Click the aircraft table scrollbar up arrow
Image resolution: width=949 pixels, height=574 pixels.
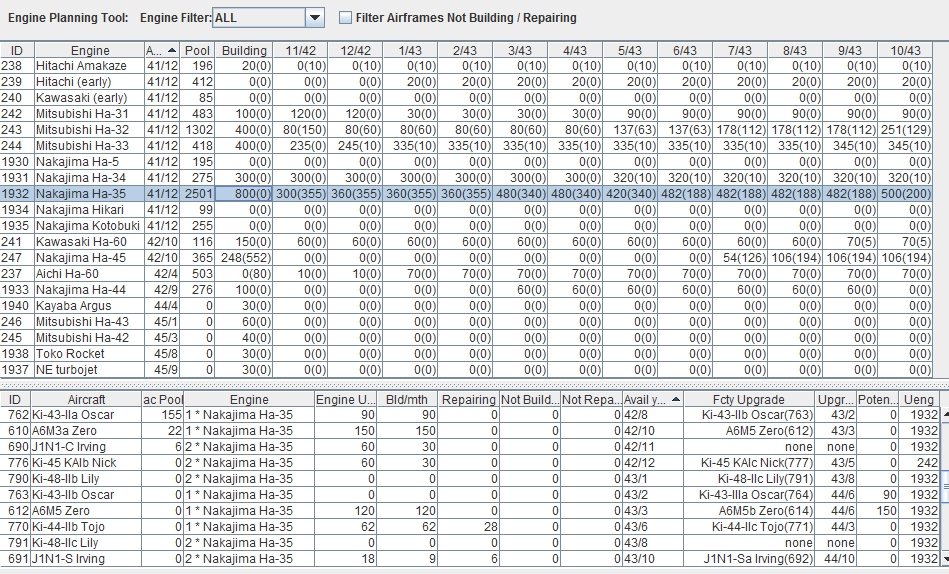(945, 415)
